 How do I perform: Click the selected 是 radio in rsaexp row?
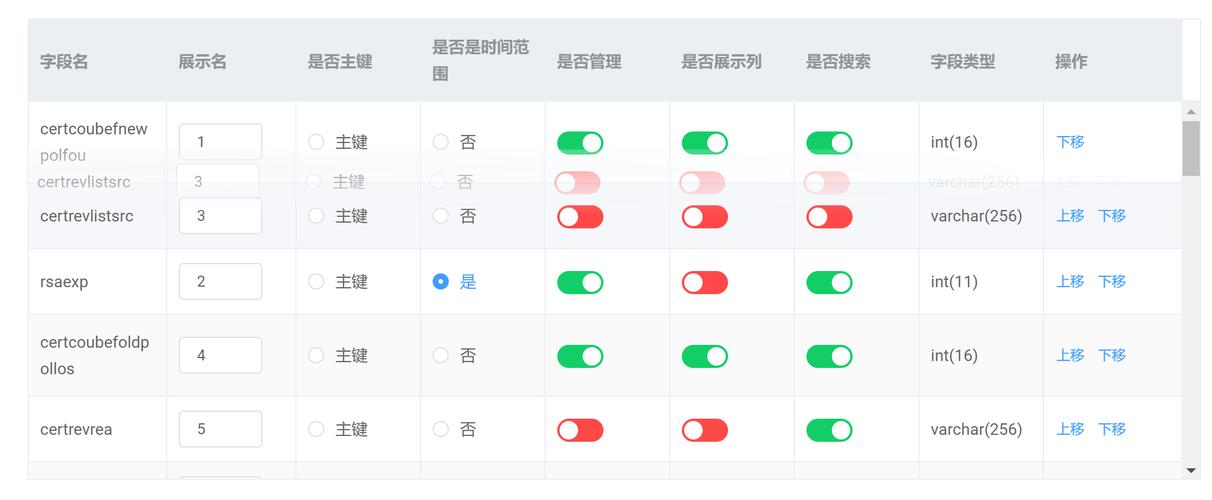pos(441,282)
